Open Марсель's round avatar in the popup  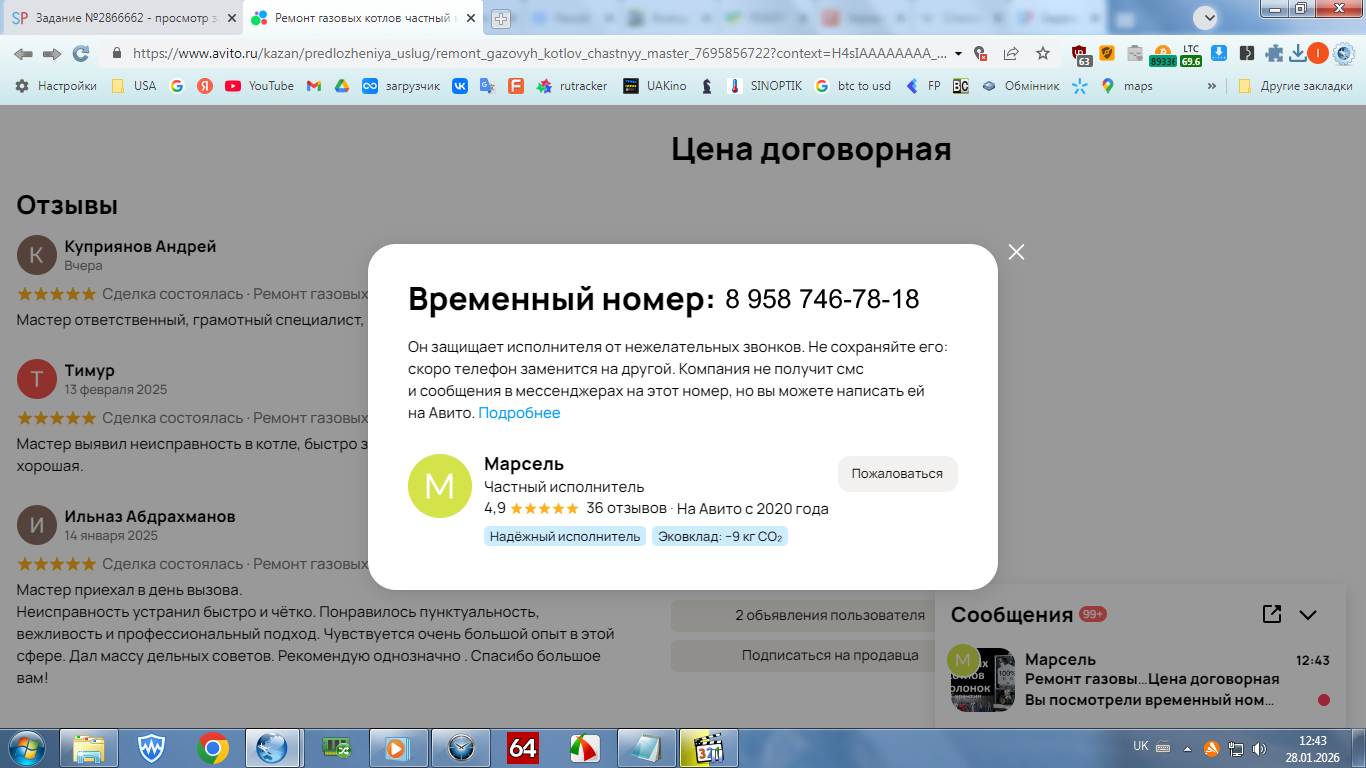pyautogui.click(x=440, y=486)
